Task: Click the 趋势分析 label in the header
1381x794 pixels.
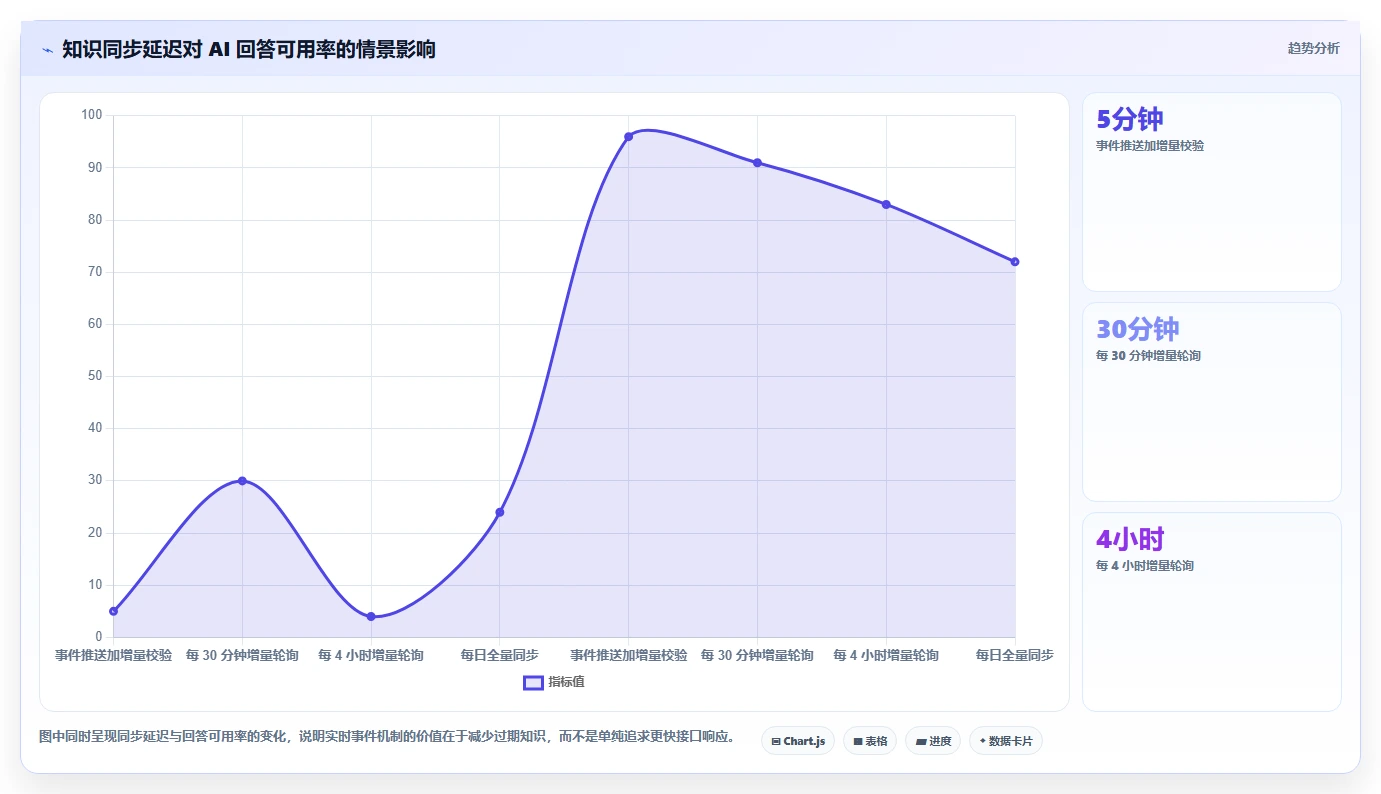Action: click(x=1313, y=49)
